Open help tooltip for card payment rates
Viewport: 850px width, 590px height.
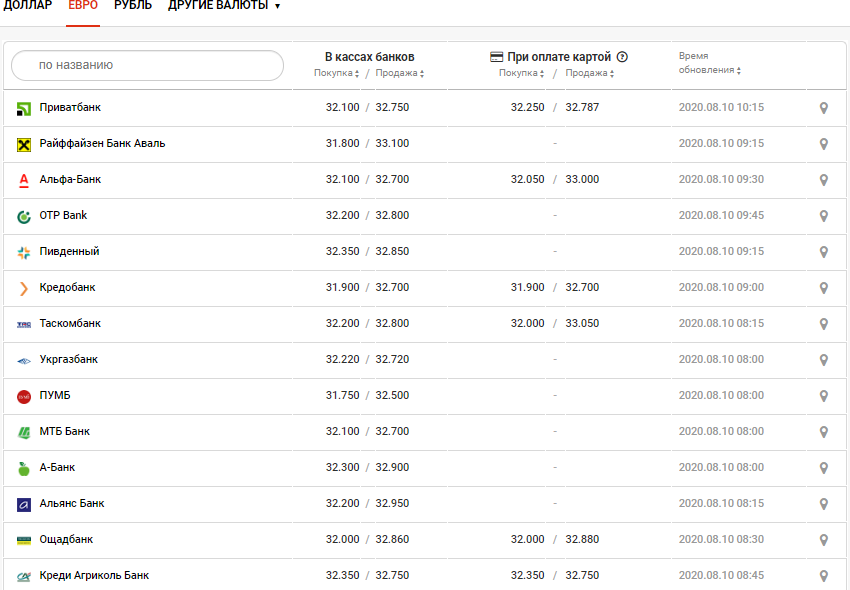pos(622,56)
